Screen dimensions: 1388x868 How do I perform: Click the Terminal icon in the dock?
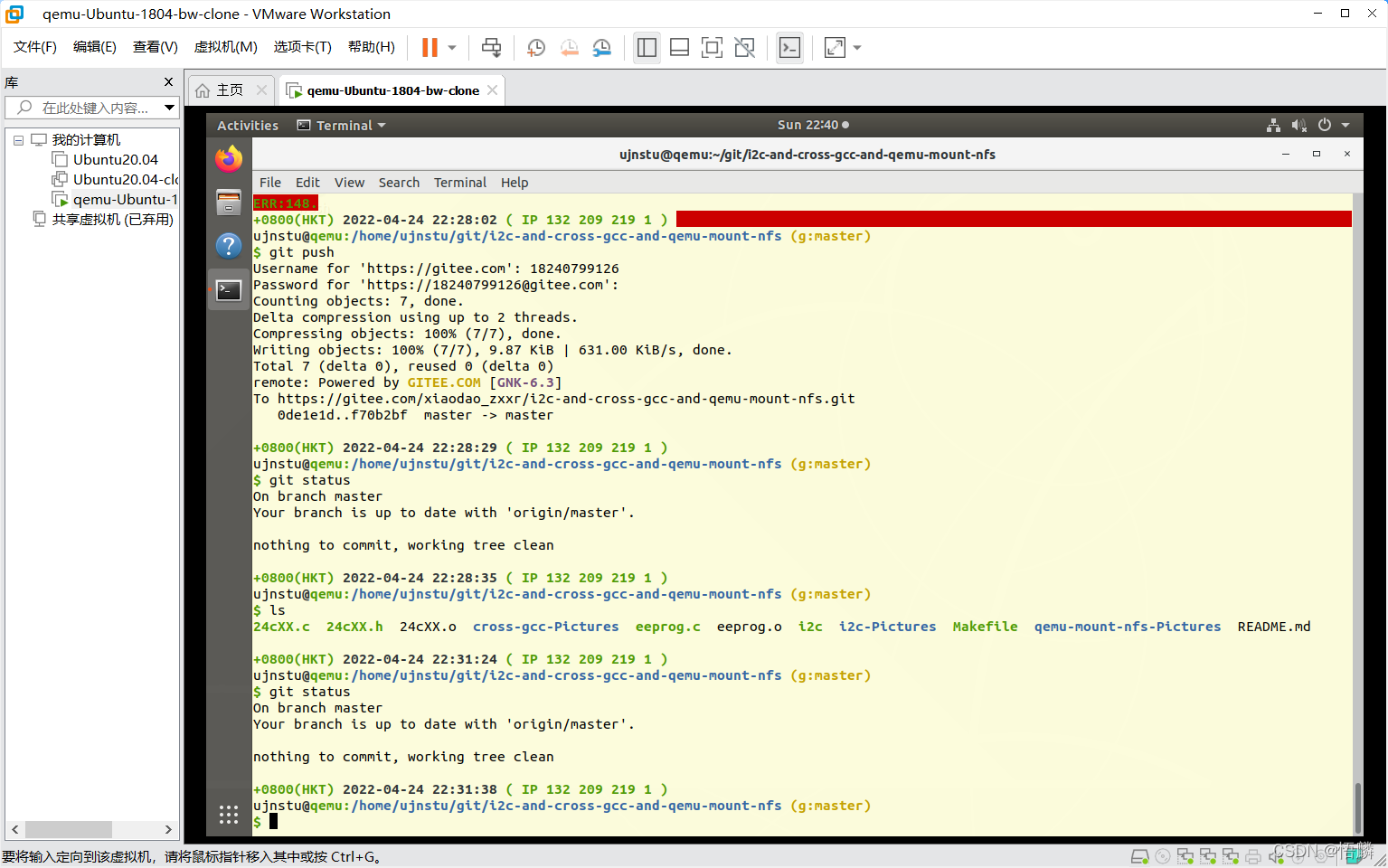click(229, 290)
